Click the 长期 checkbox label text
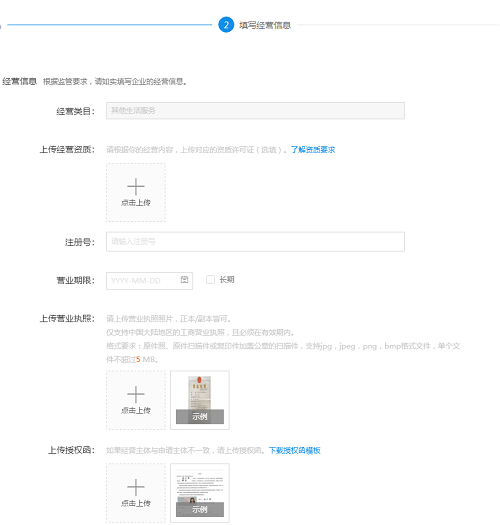The image size is (500, 525). [227, 280]
